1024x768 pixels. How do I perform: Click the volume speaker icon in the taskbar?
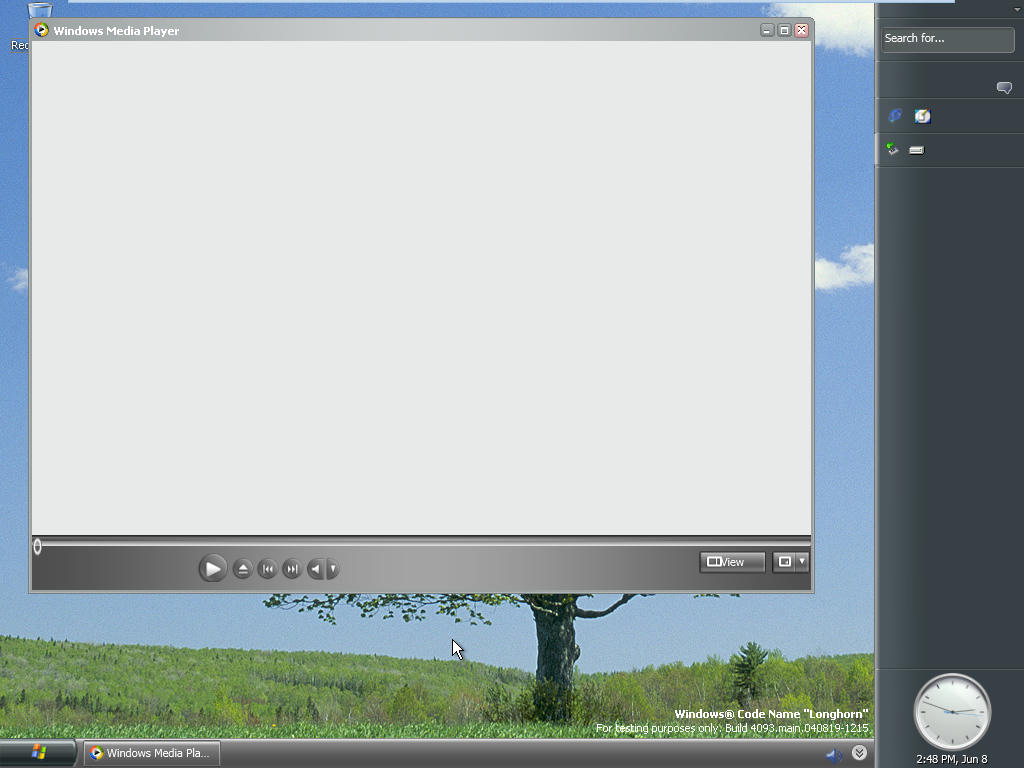click(x=834, y=756)
